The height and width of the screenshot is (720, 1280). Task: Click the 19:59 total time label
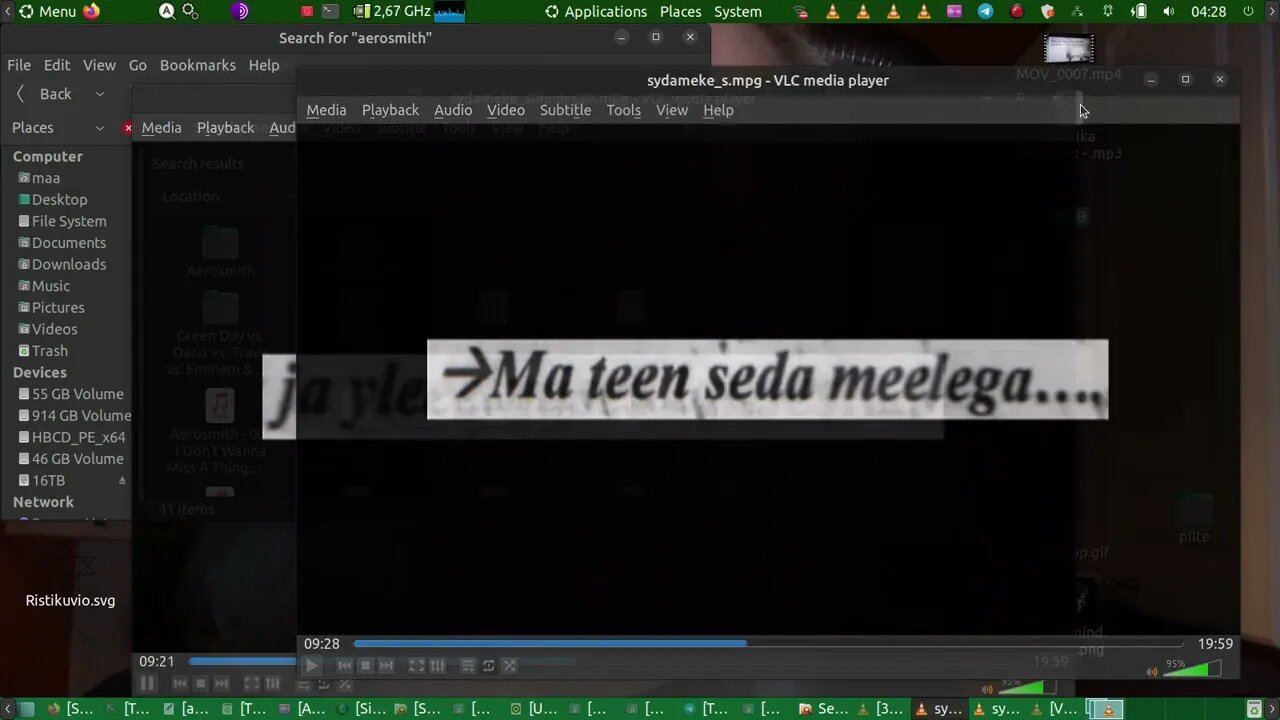(1215, 644)
